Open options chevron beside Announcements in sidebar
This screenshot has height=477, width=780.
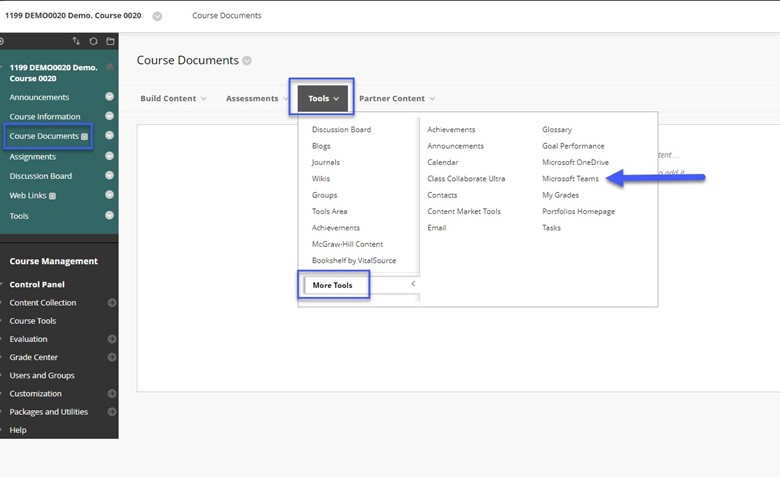(x=109, y=96)
